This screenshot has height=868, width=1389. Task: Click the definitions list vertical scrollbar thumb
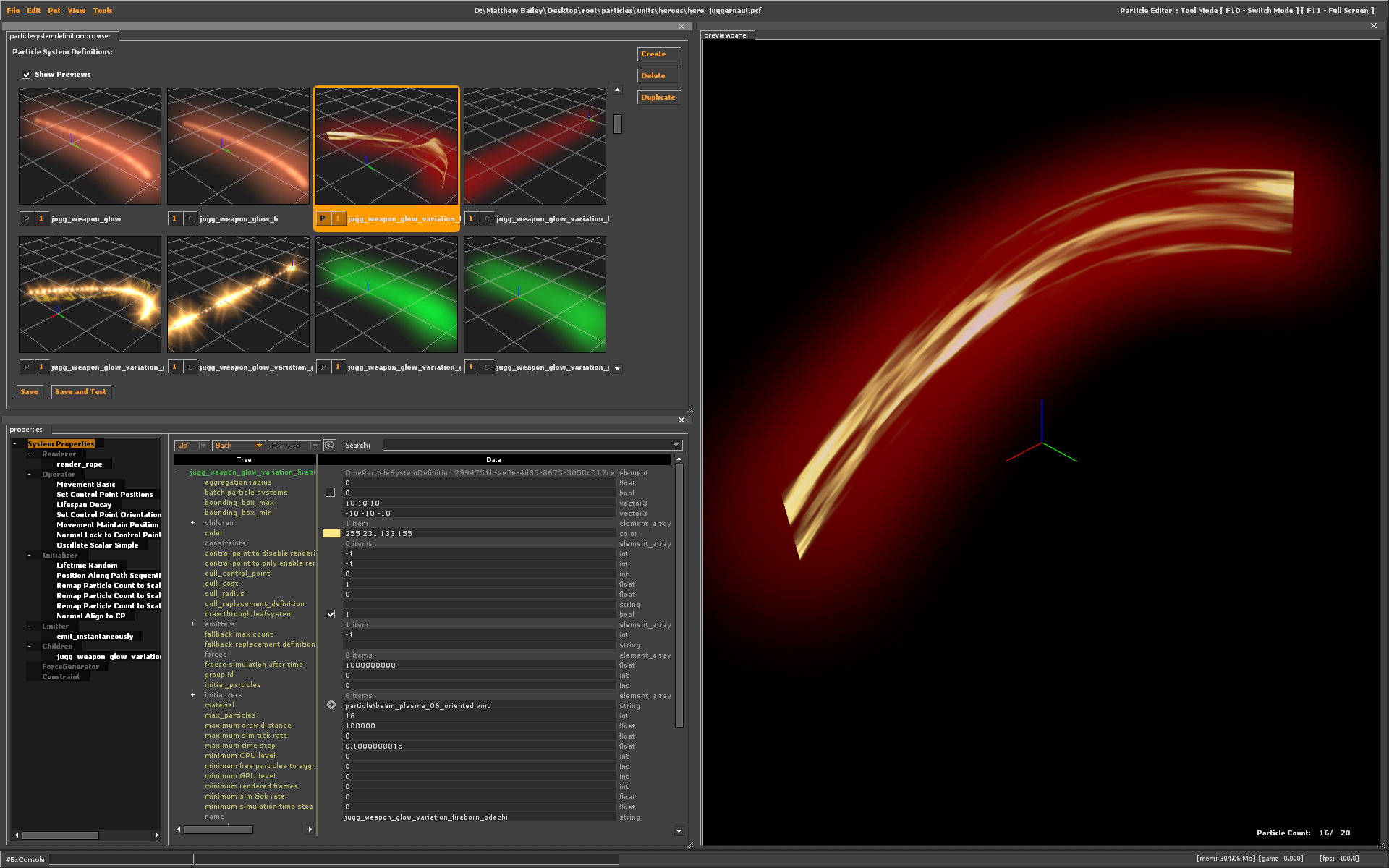click(x=618, y=124)
